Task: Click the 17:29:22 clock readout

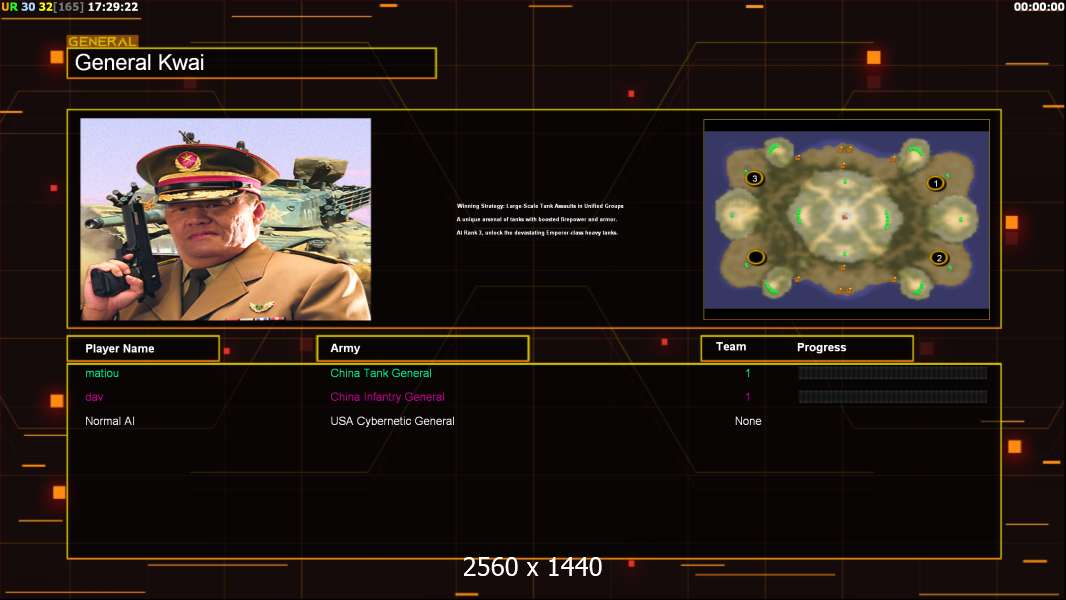Action: point(113,7)
